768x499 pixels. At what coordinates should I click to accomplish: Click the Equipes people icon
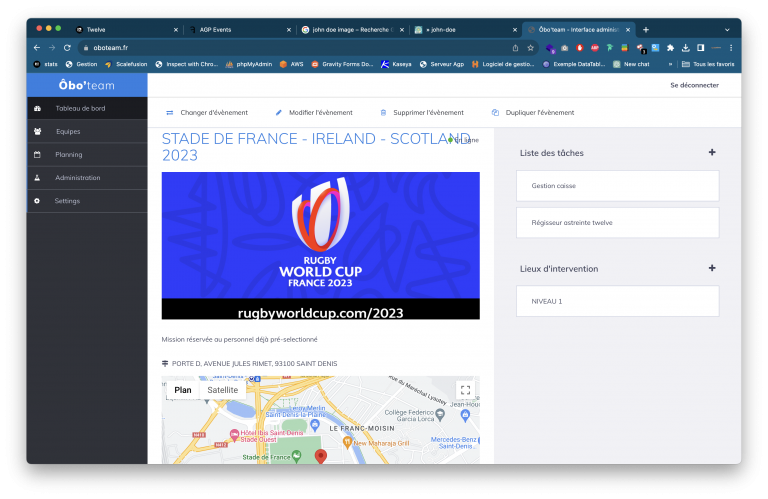37,131
